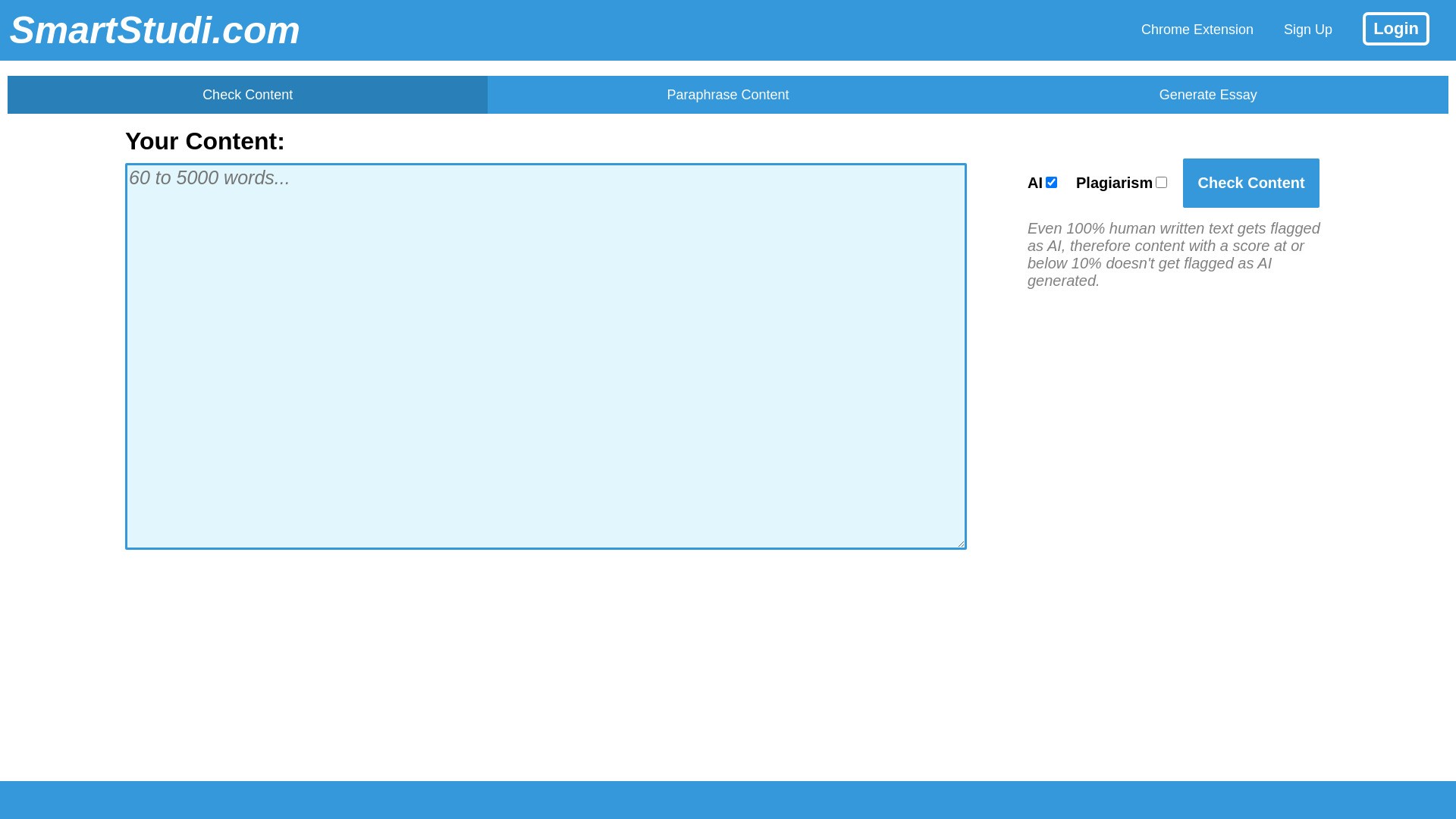This screenshot has width=1456, height=819.
Task: Enable the Plagiarism check option
Action: coord(1161,182)
